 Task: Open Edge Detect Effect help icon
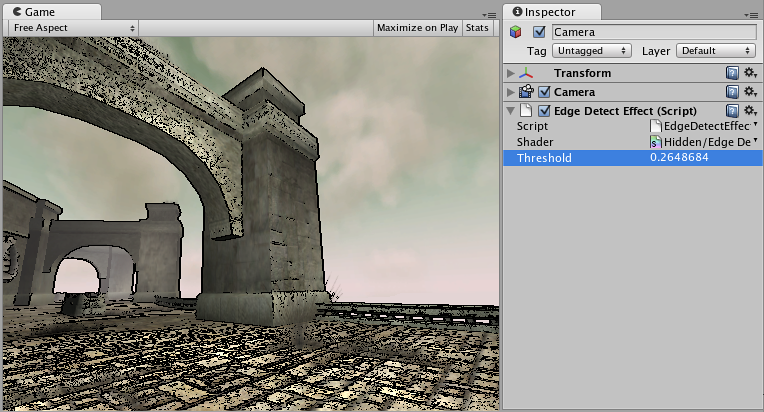[x=732, y=111]
